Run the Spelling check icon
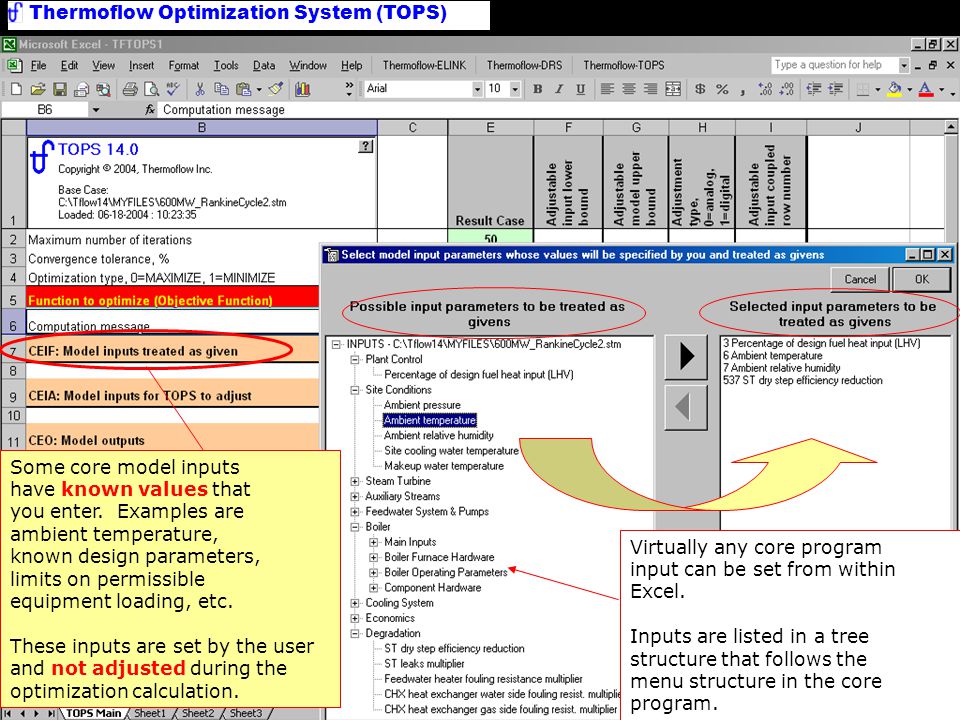This screenshot has width=960, height=720. click(x=173, y=89)
